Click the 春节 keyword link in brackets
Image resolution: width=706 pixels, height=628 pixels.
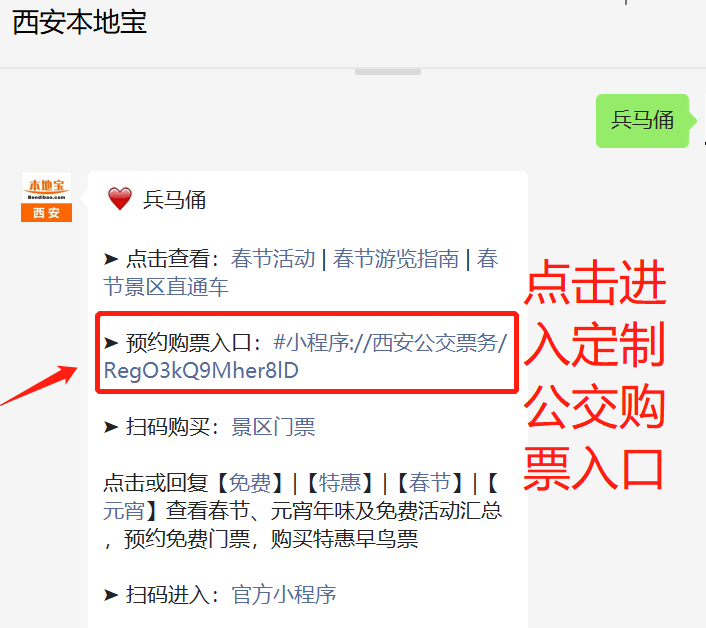pos(430,483)
